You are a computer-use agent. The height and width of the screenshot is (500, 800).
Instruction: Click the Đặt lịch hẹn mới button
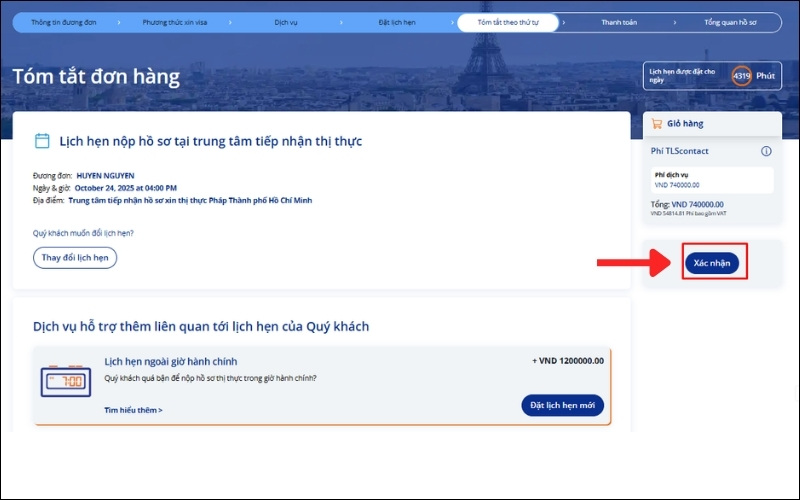[562, 405]
